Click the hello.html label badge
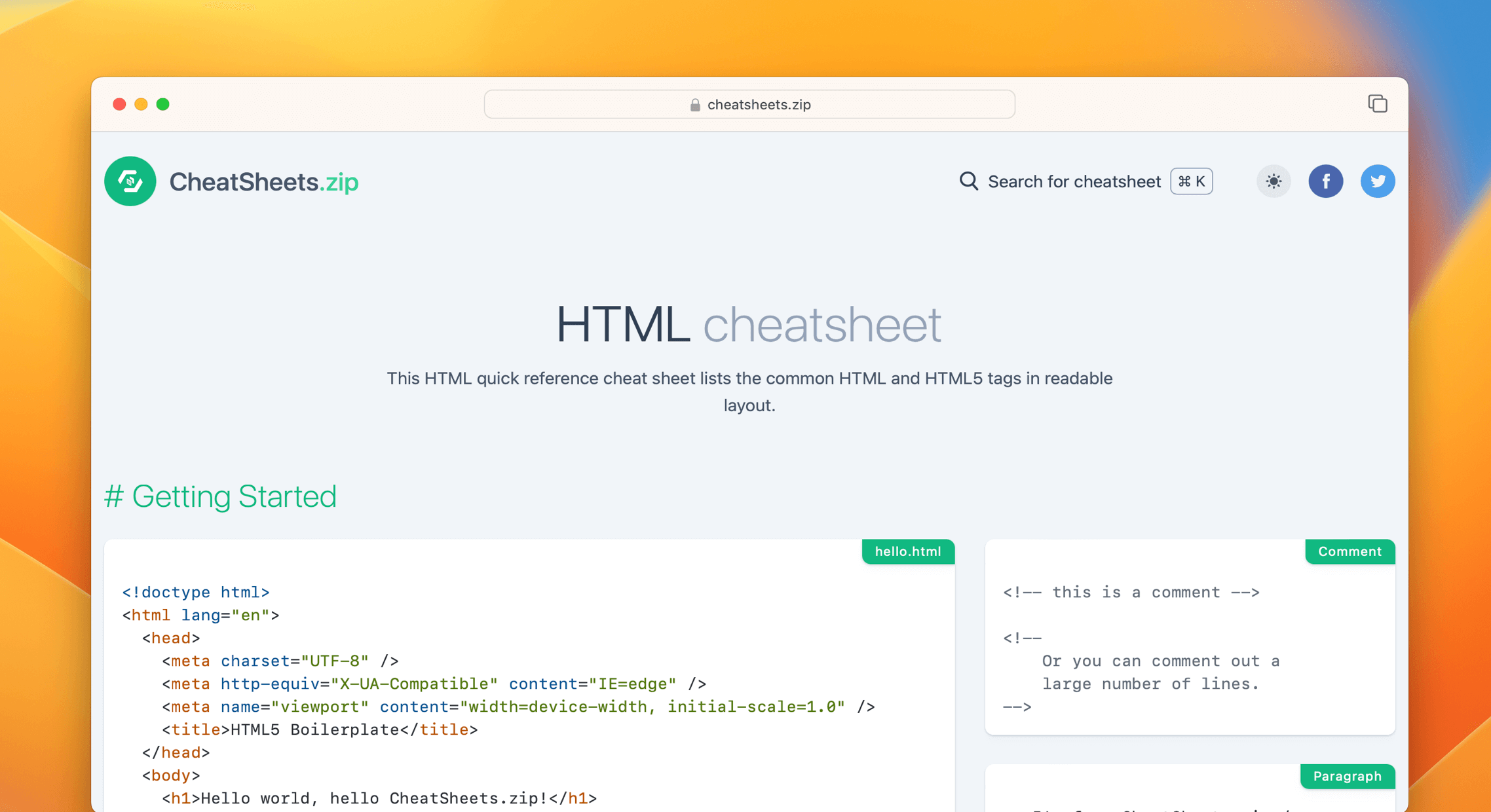 (x=907, y=551)
